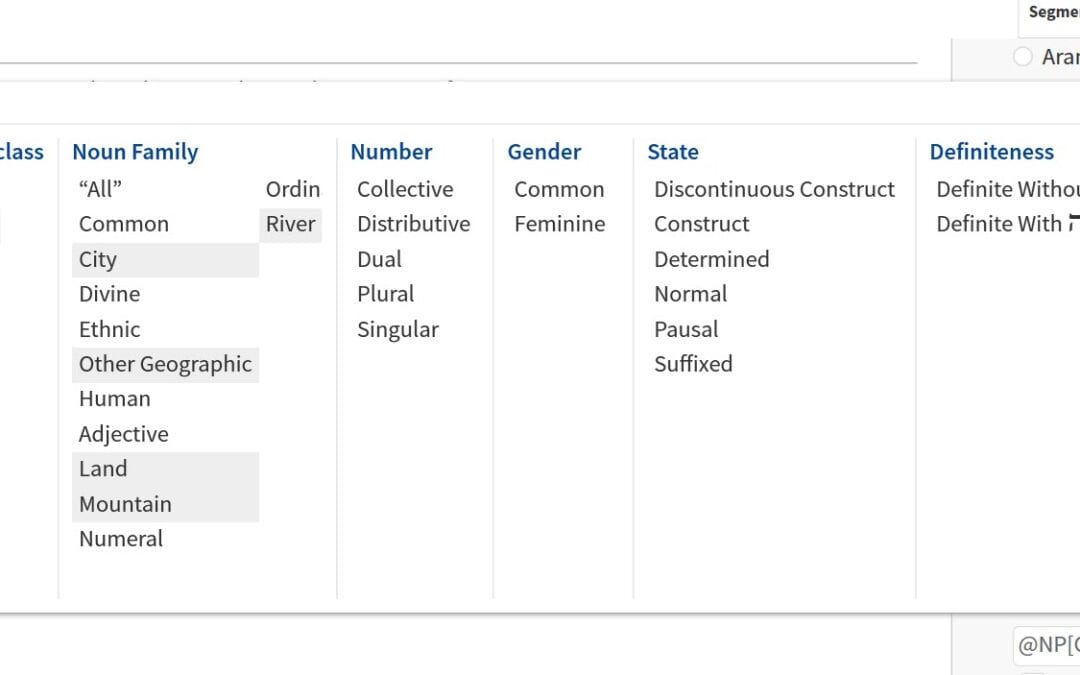Screen dimensions: 1080x675
Task: Select Discontinuous Construct state option
Action: (x=774, y=189)
